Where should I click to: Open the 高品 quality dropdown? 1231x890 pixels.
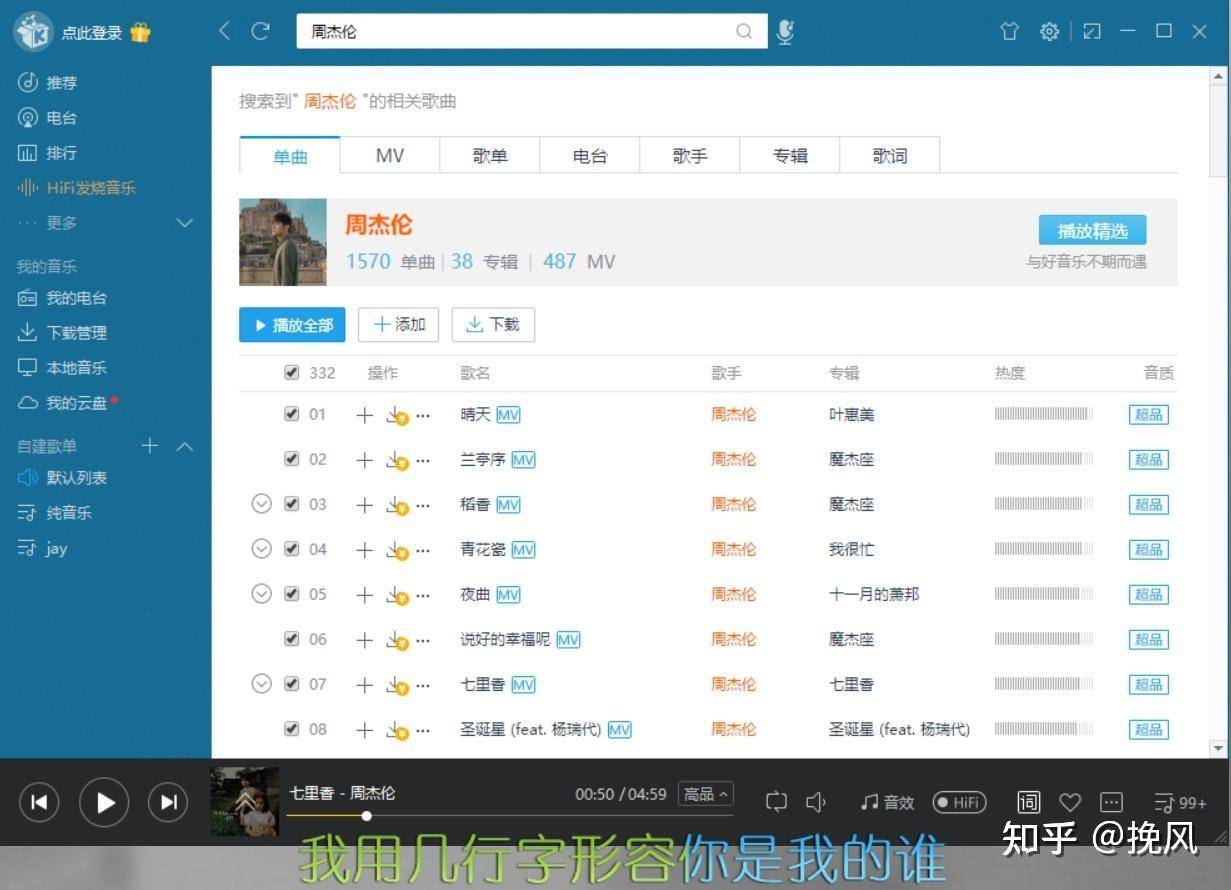click(705, 794)
